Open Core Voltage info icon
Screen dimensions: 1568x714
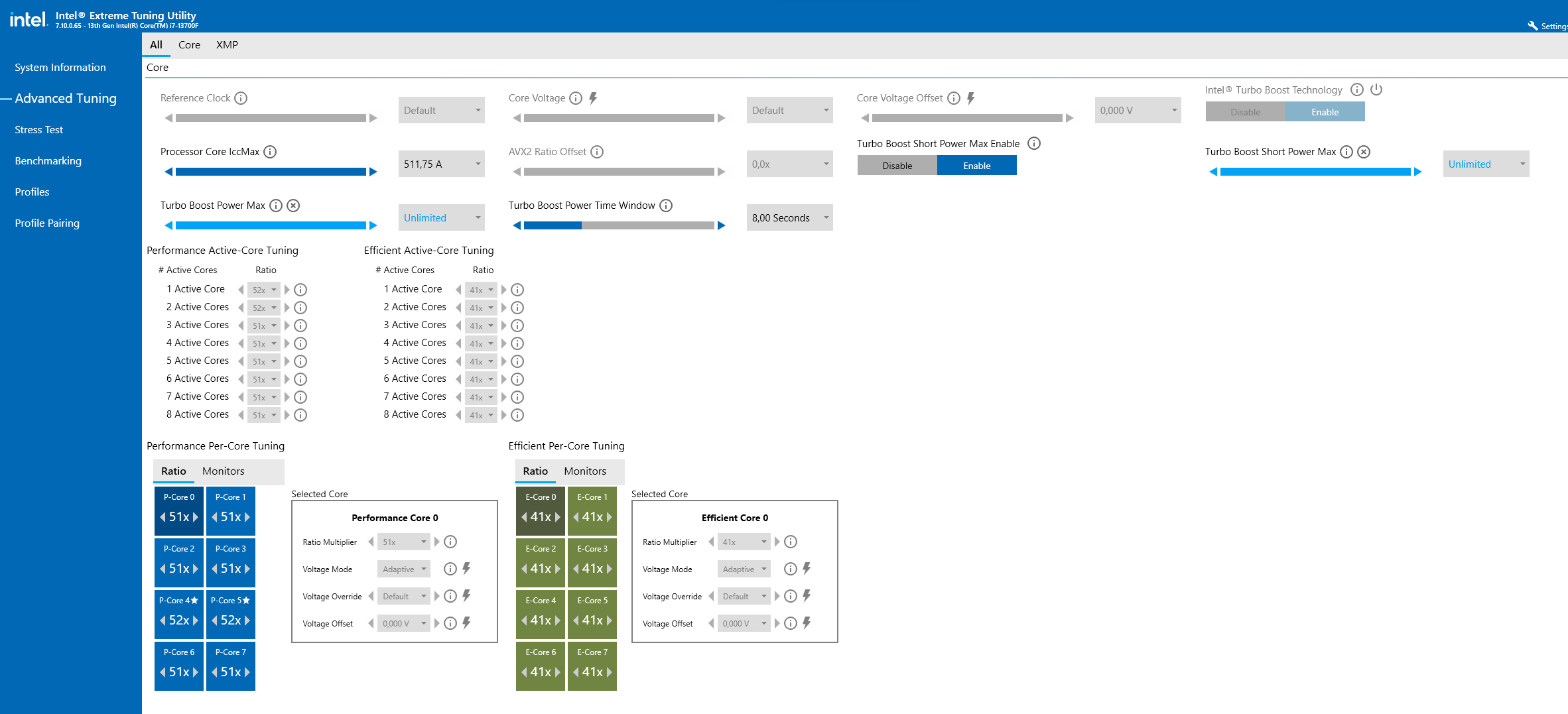pos(576,98)
